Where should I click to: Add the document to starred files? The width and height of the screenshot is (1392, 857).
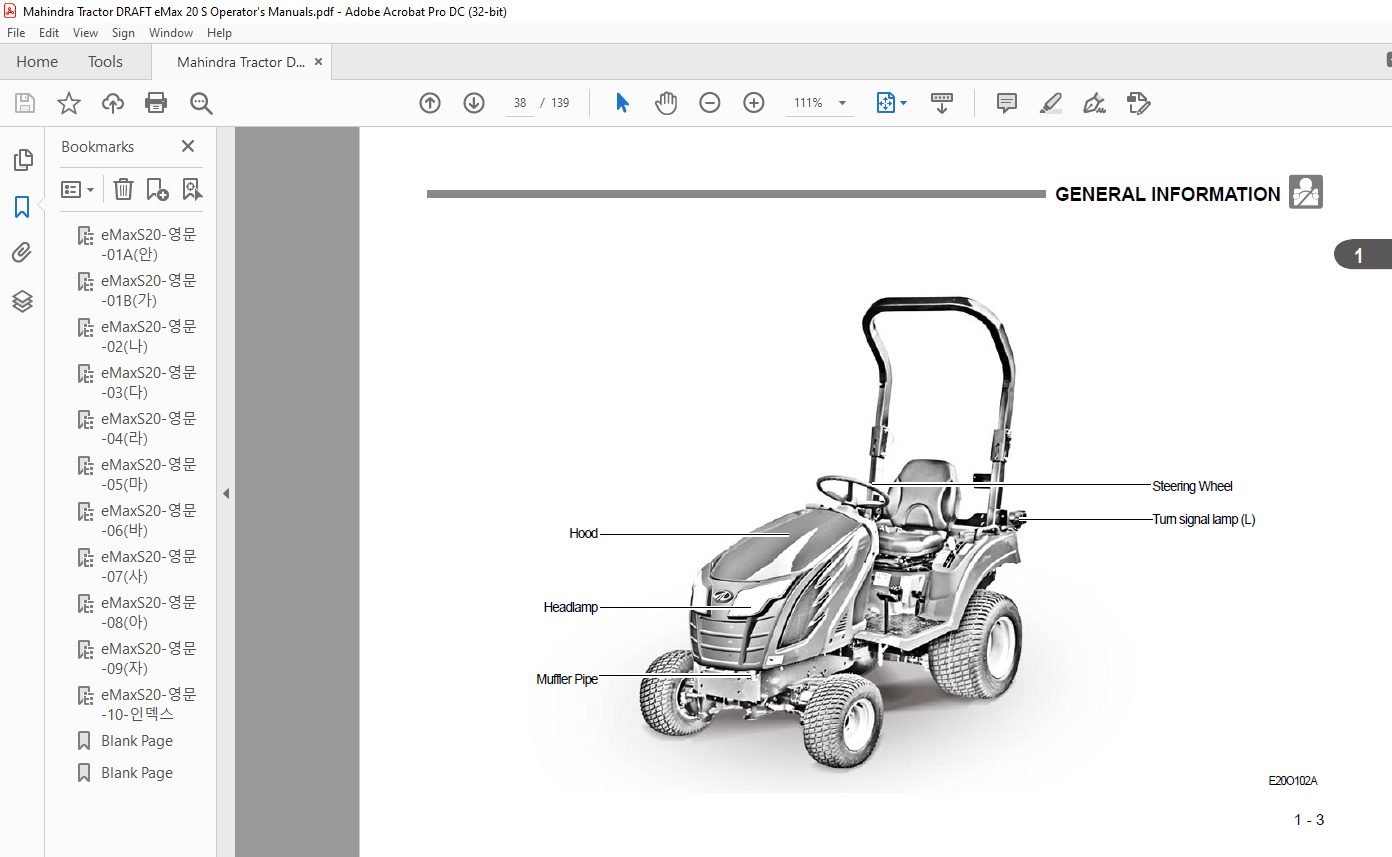click(x=68, y=103)
